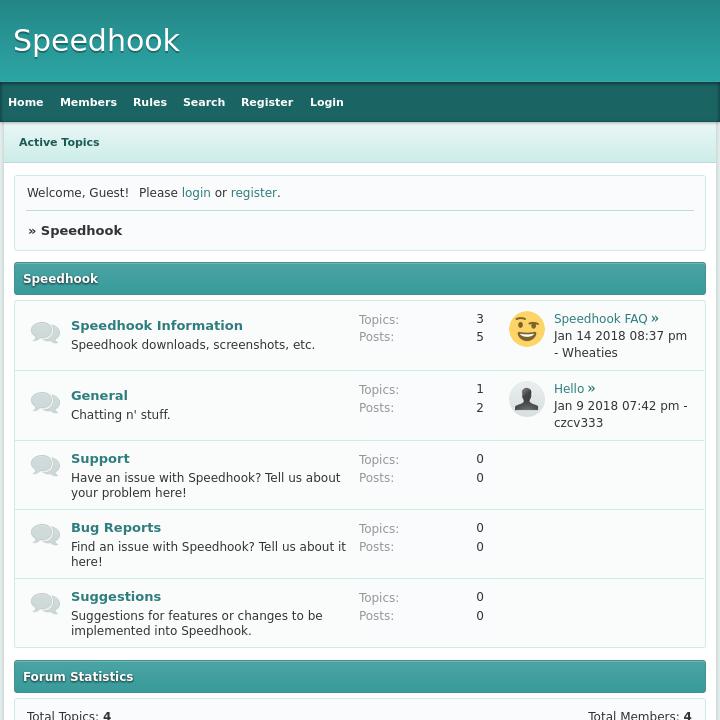This screenshot has width=720, height=720.
Task: Jump to latest post arrow beside Speedhook FAQ
Action: point(655,318)
